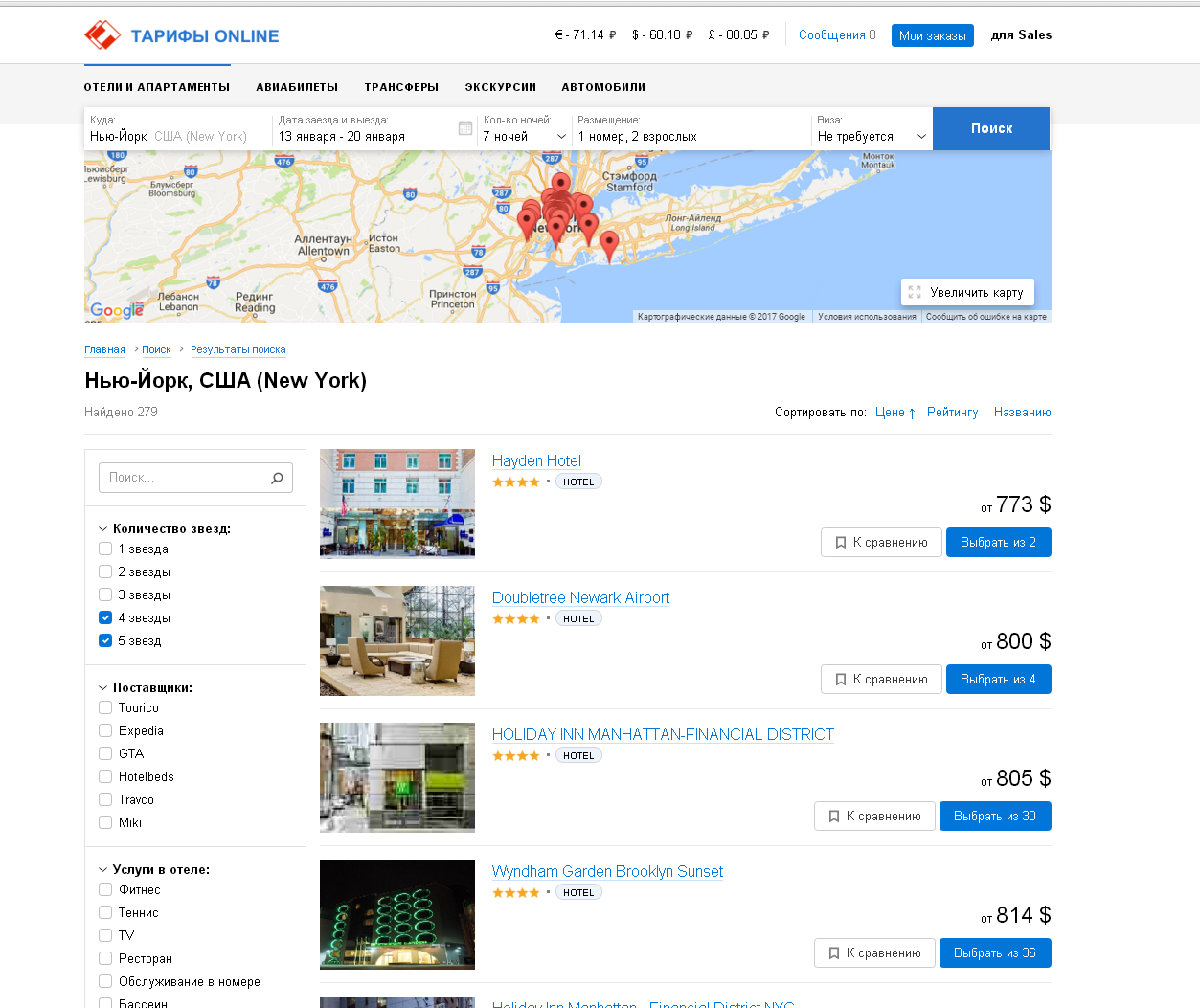1200x1008 pixels.
Task: Enable the Expedia supplier filter
Action: 105,731
